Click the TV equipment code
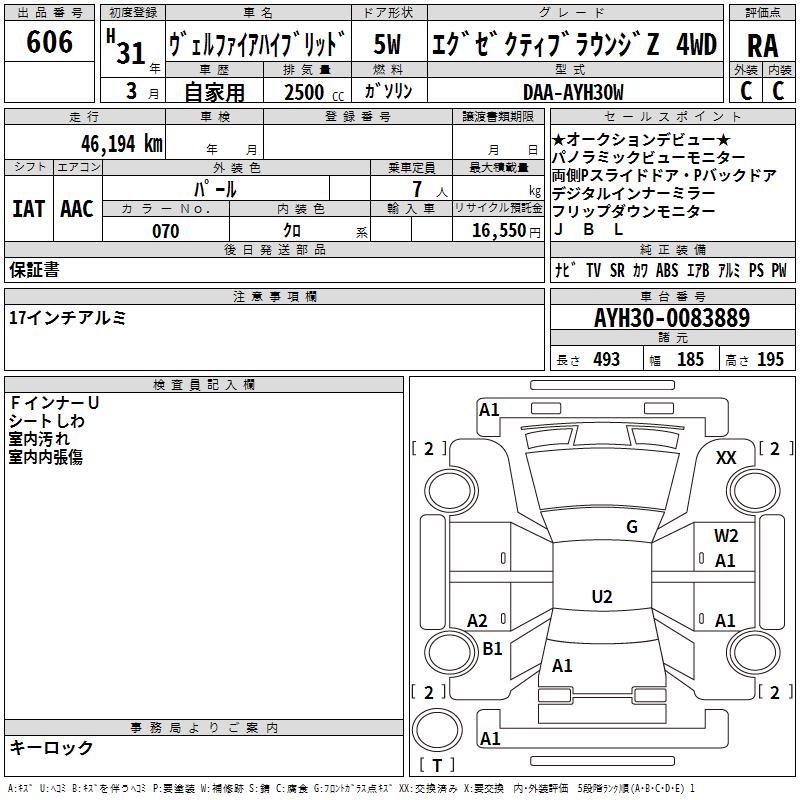The height and width of the screenshot is (800, 800). click(x=593, y=270)
